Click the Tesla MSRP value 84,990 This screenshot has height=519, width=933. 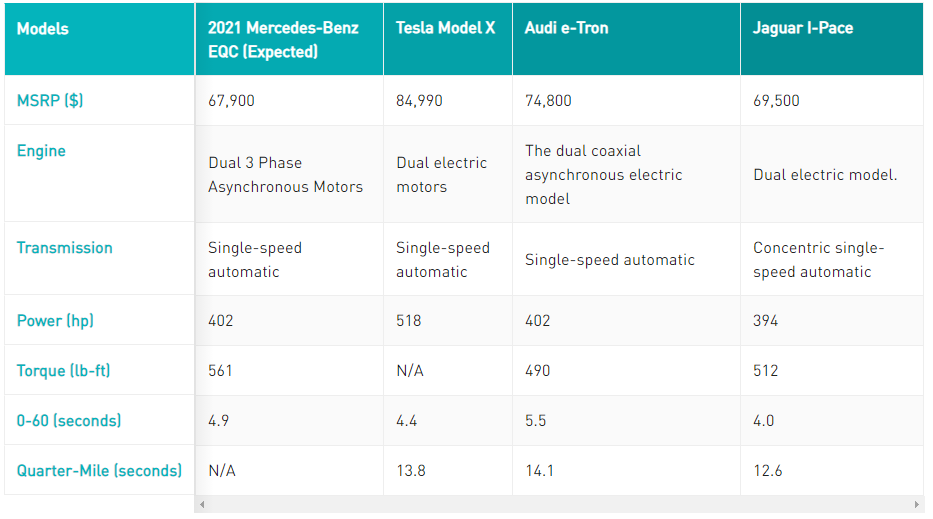pyautogui.click(x=419, y=101)
